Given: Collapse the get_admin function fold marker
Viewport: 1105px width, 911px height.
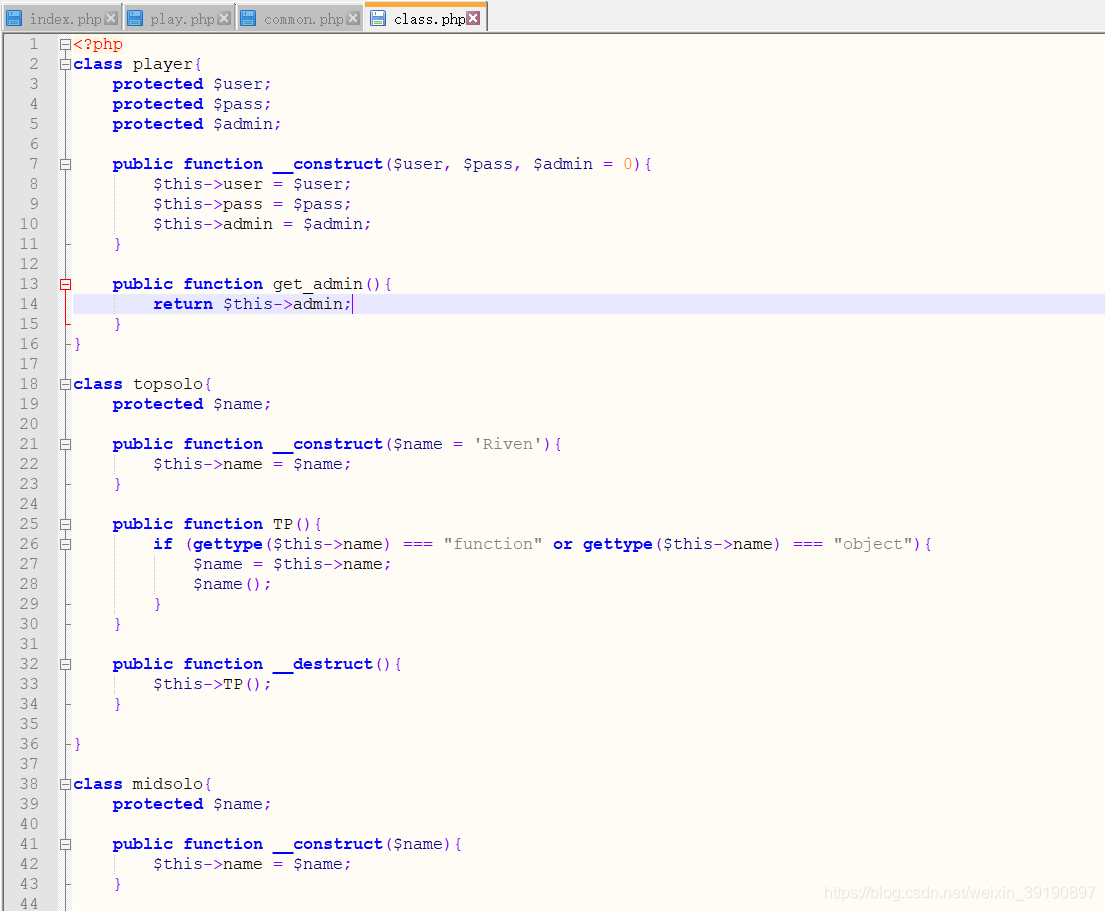Looking at the screenshot, I should 66,285.
